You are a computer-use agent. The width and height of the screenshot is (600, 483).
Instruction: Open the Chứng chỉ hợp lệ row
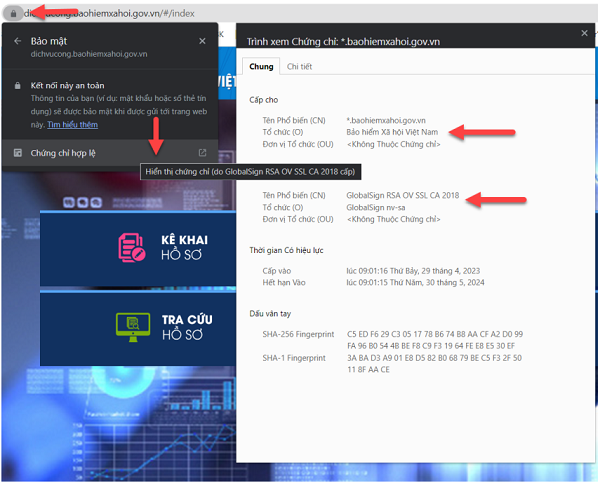pos(110,153)
